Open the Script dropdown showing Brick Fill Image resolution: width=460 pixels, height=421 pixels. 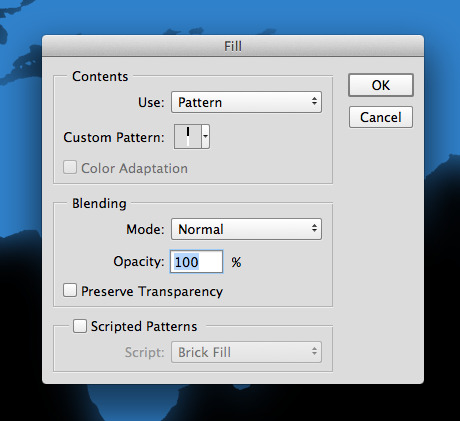tap(246, 352)
